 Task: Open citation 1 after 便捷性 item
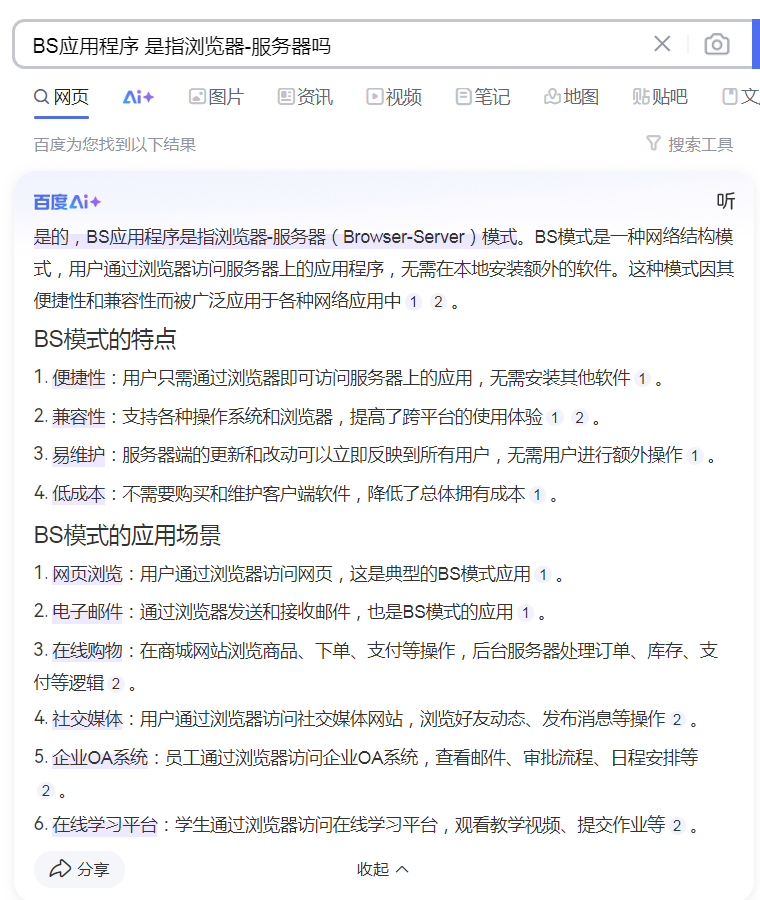[642, 379]
